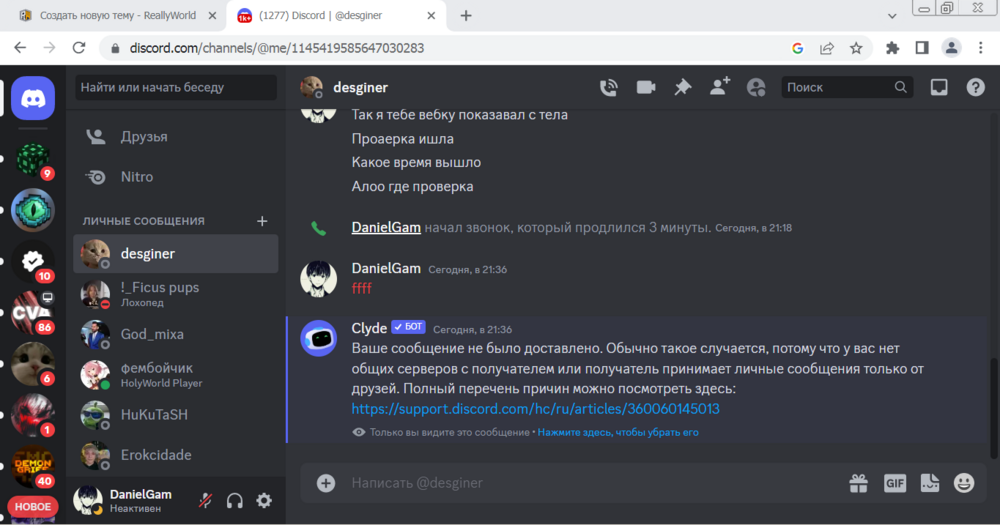Click the DanielGam message avatar
The width and height of the screenshot is (1000, 525).
(x=319, y=279)
